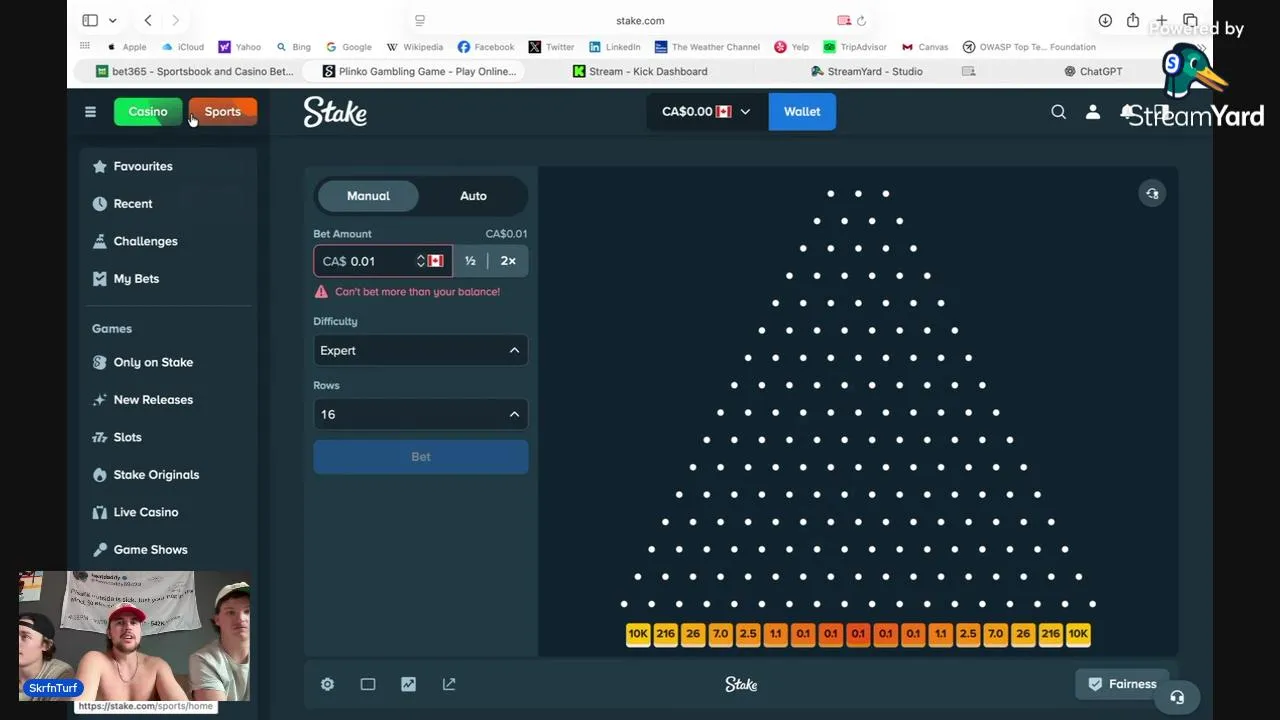Open site search magnifier icon

pyautogui.click(x=1058, y=112)
